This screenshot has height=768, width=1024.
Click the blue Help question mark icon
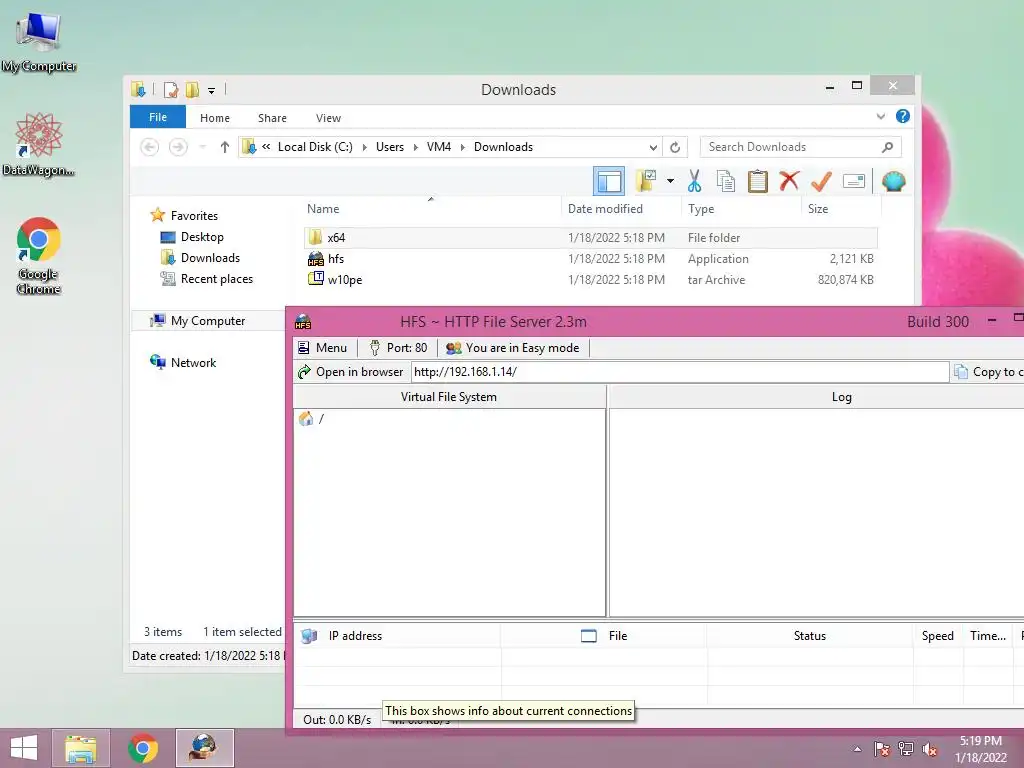(x=903, y=116)
